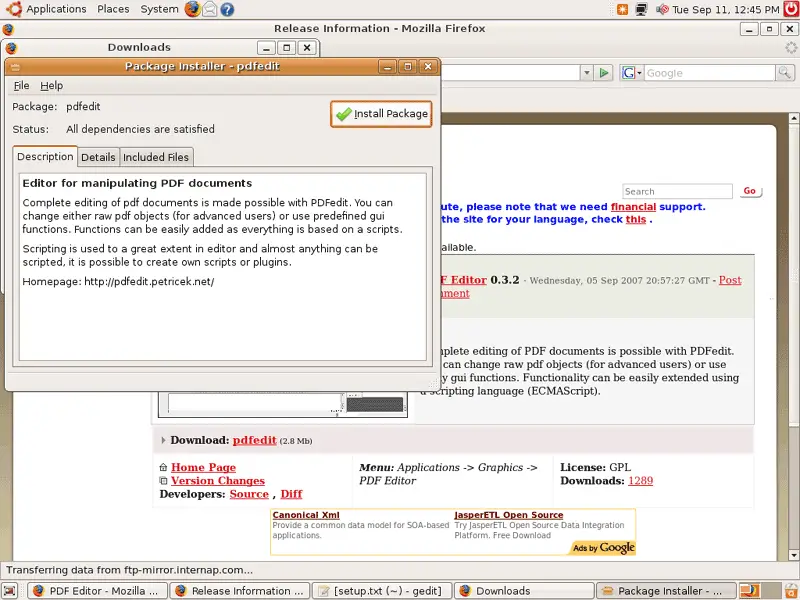This screenshot has height=600, width=800.
Task: Click the Diff developers link
Action: [x=291, y=494]
